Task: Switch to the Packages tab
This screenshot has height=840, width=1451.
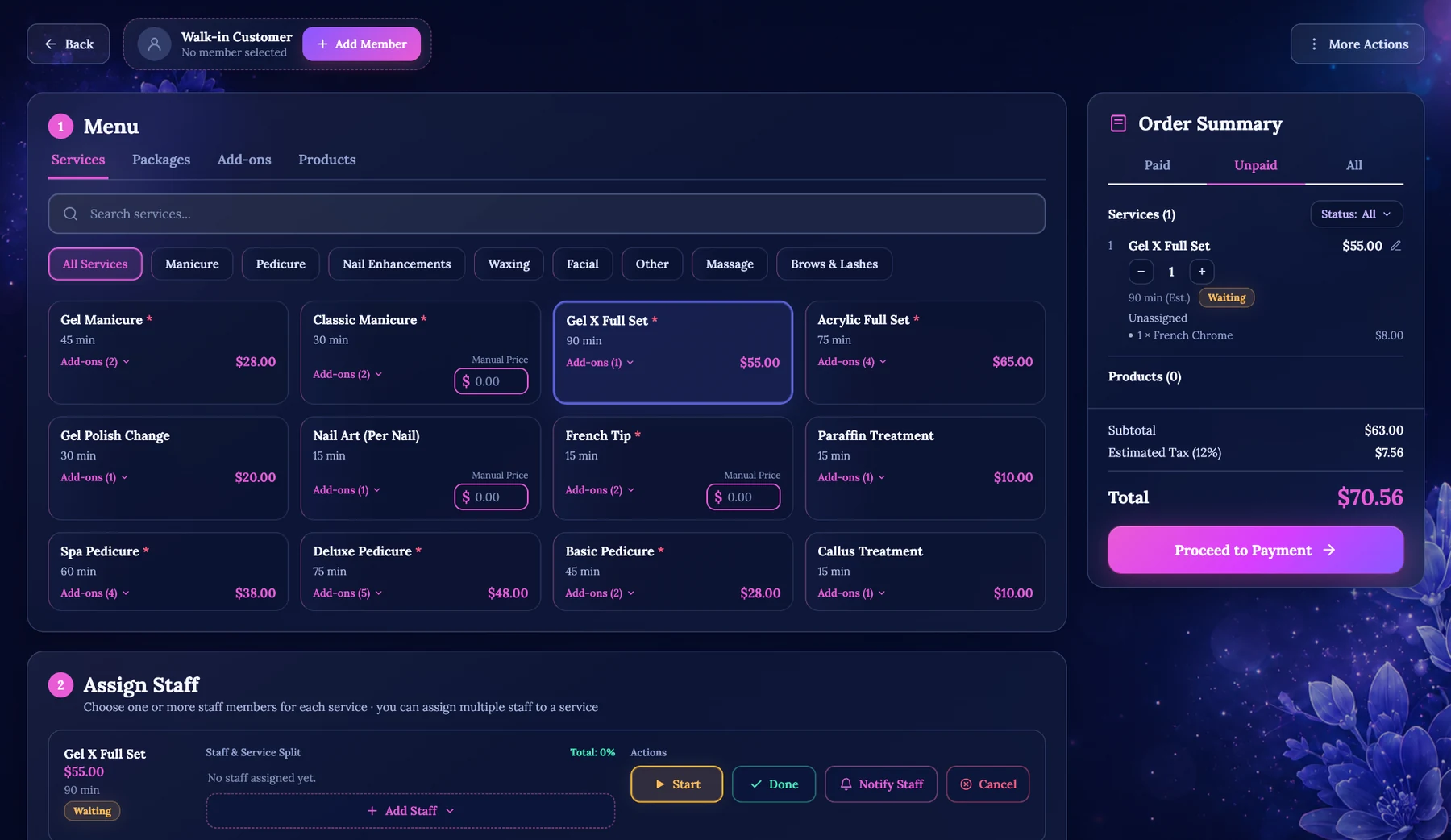Action: click(161, 160)
